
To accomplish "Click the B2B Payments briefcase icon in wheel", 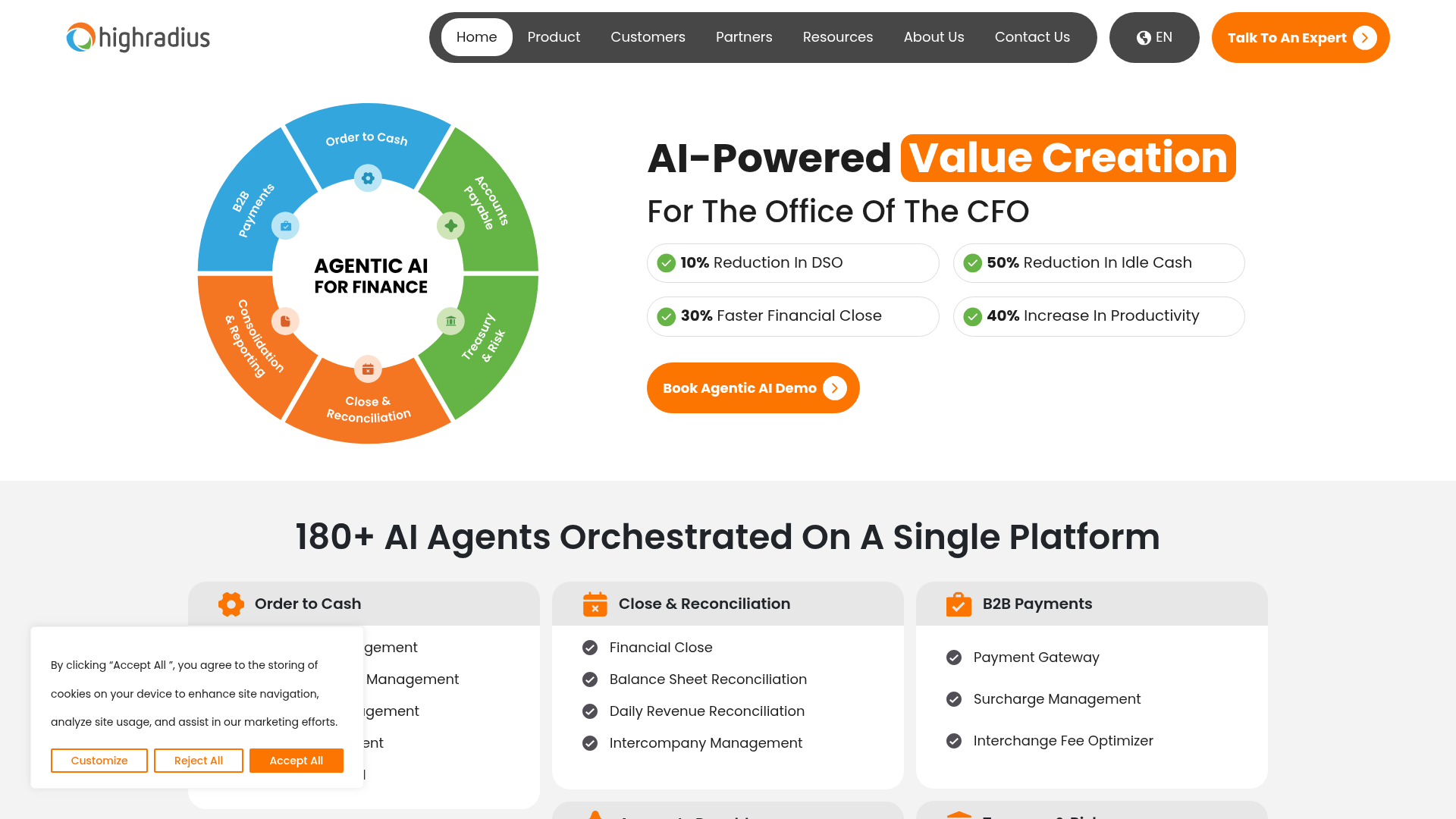I will tap(286, 226).
